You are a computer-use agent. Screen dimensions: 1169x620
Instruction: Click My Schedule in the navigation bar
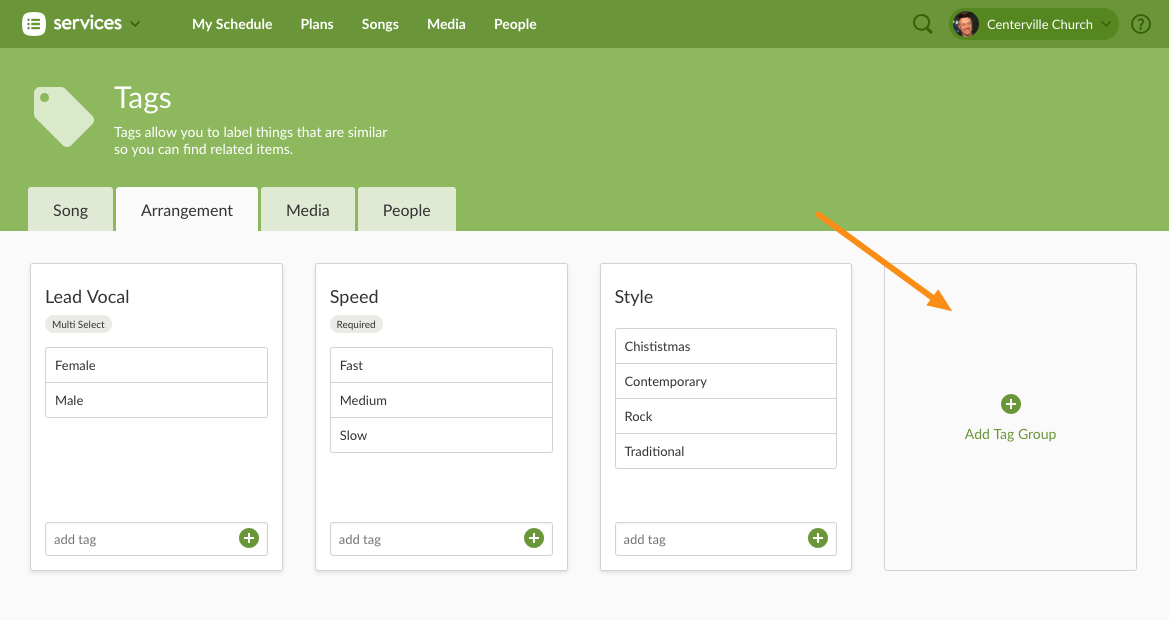click(232, 24)
